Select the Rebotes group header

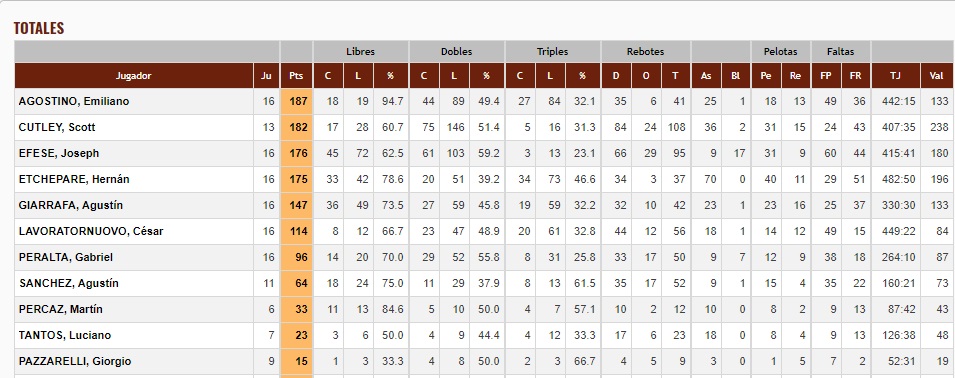pyautogui.click(x=646, y=52)
